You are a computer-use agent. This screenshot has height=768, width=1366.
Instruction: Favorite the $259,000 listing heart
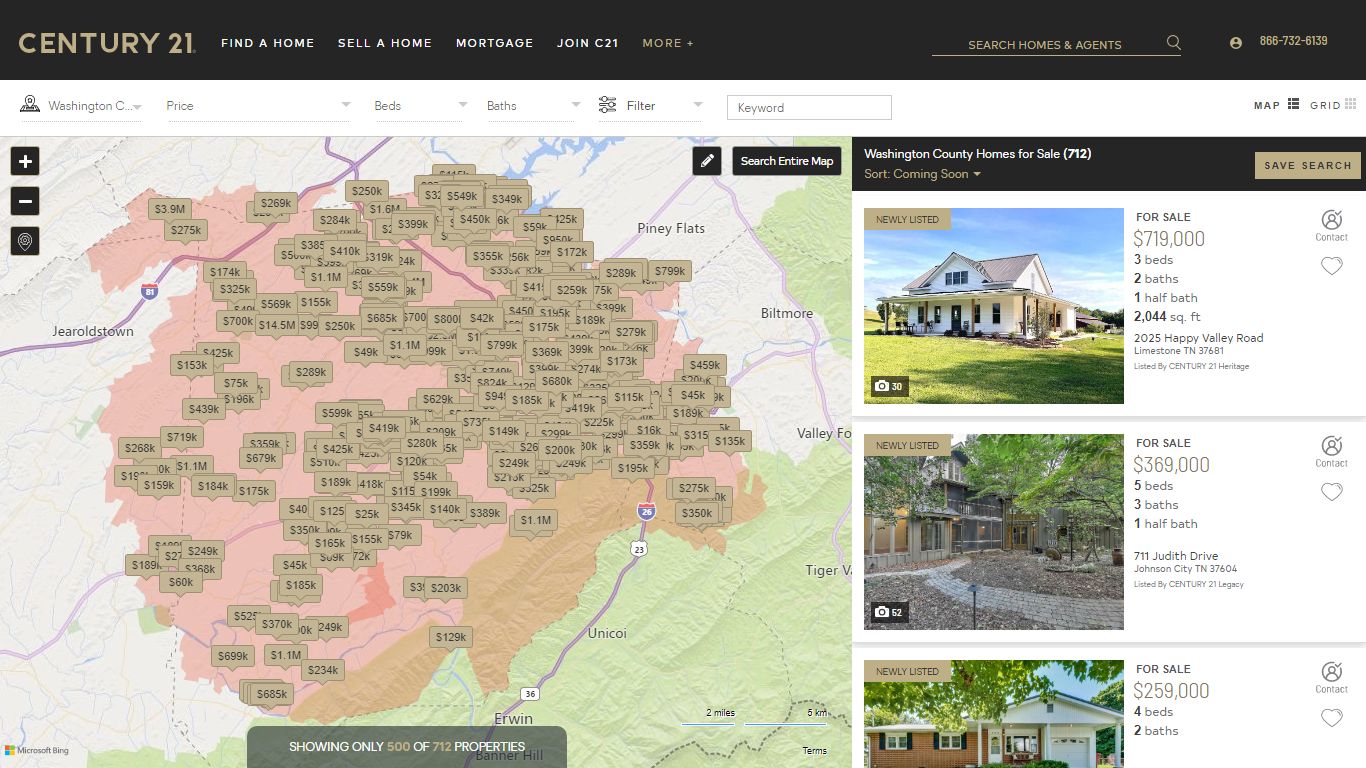pyautogui.click(x=1331, y=718)
